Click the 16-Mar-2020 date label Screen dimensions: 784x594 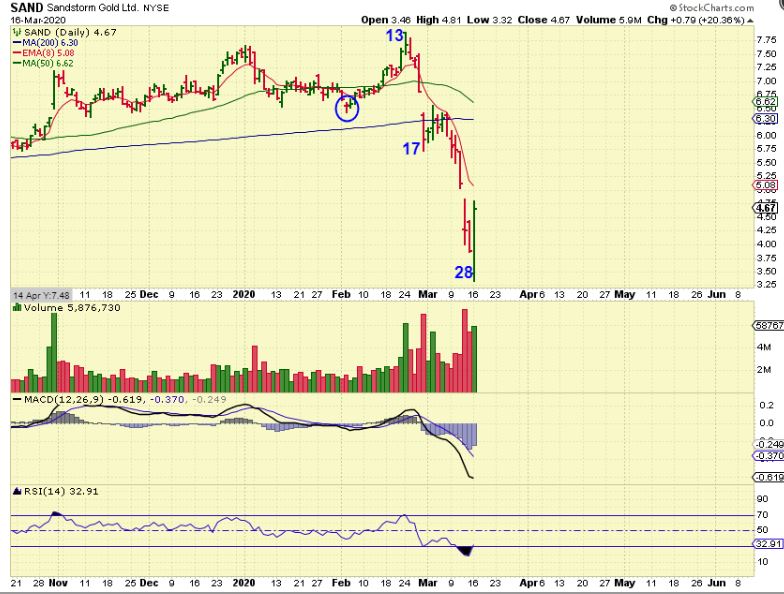click(x=38, y=20)
